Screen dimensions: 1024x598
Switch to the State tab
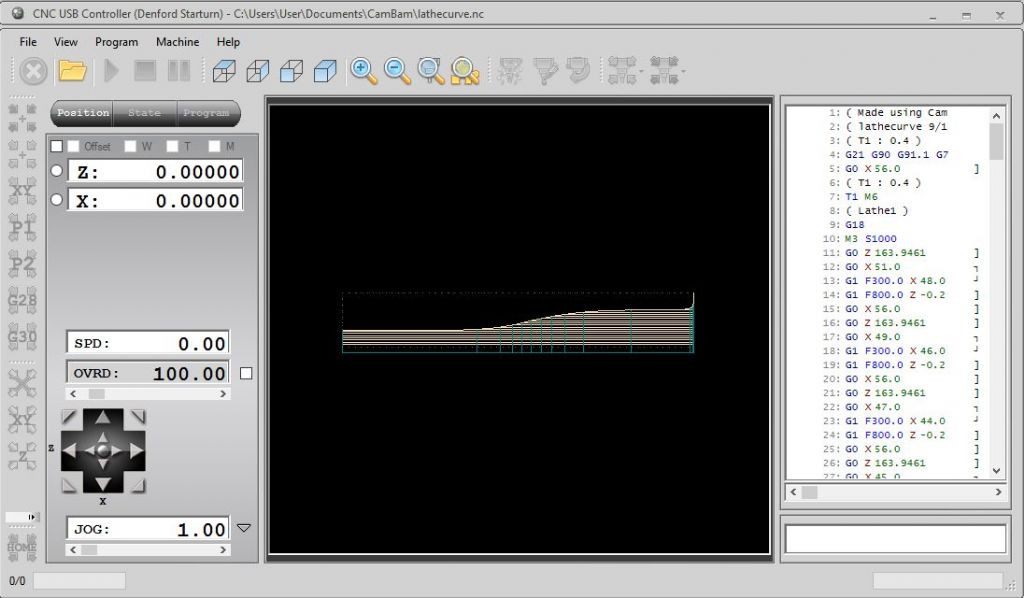144,113
